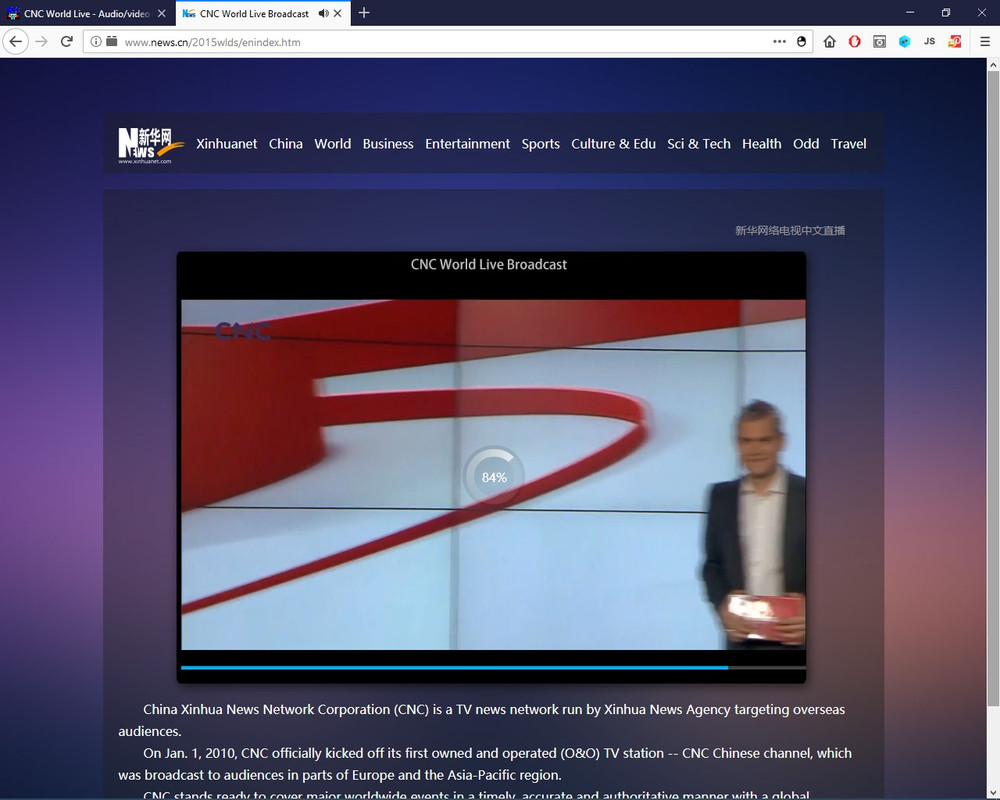Open the Firefox hamburger menu
Viewport: 1000px width, 800px height.
click(x=985, y=42)
